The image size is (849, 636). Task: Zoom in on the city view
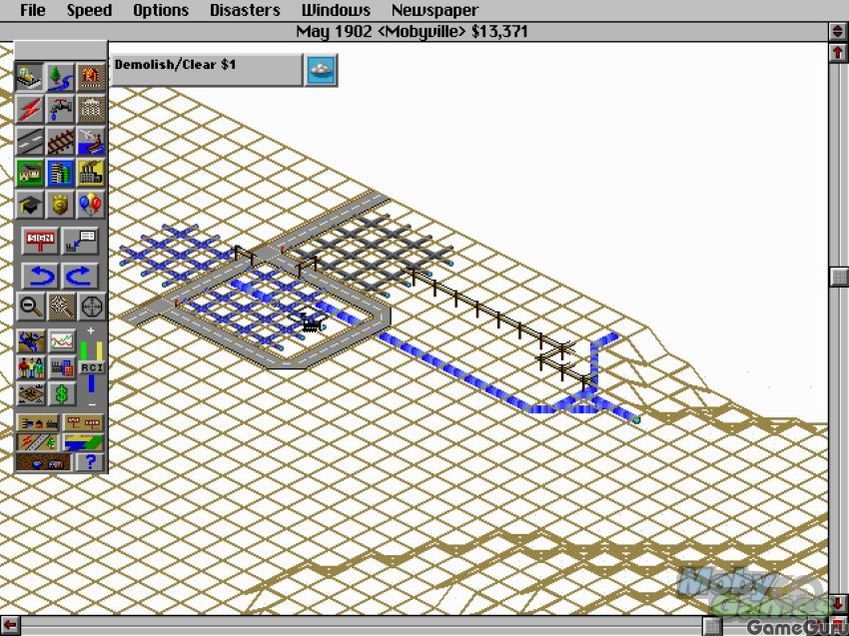click(60, 307)
